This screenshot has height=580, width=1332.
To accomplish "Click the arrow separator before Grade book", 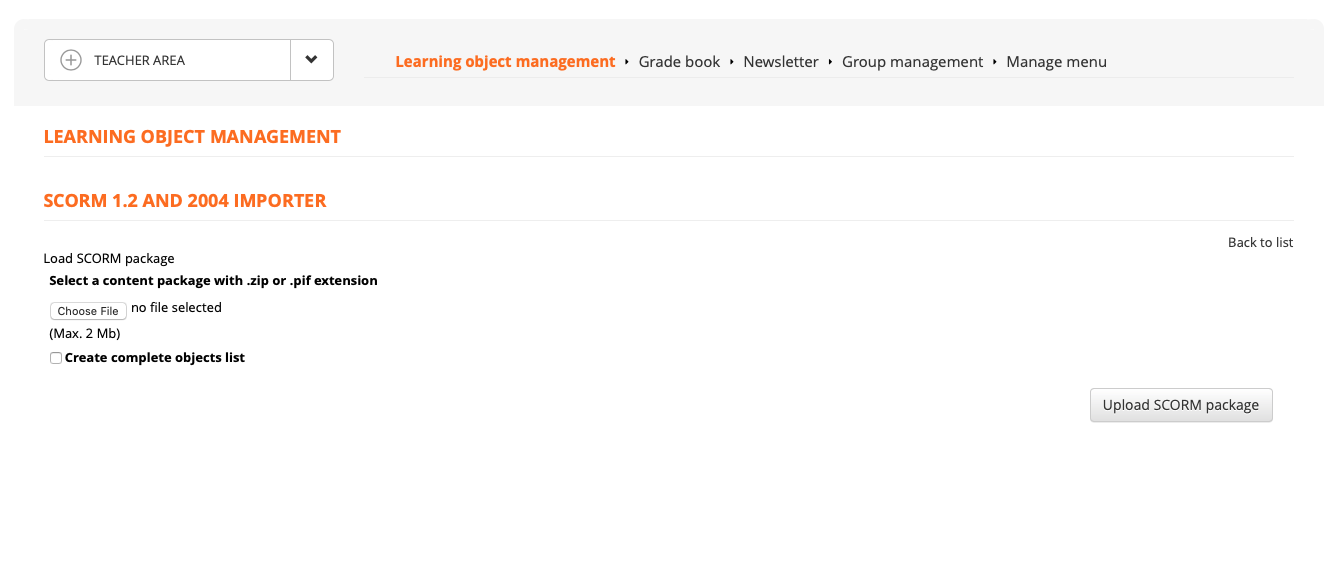I will click(627, 62).
